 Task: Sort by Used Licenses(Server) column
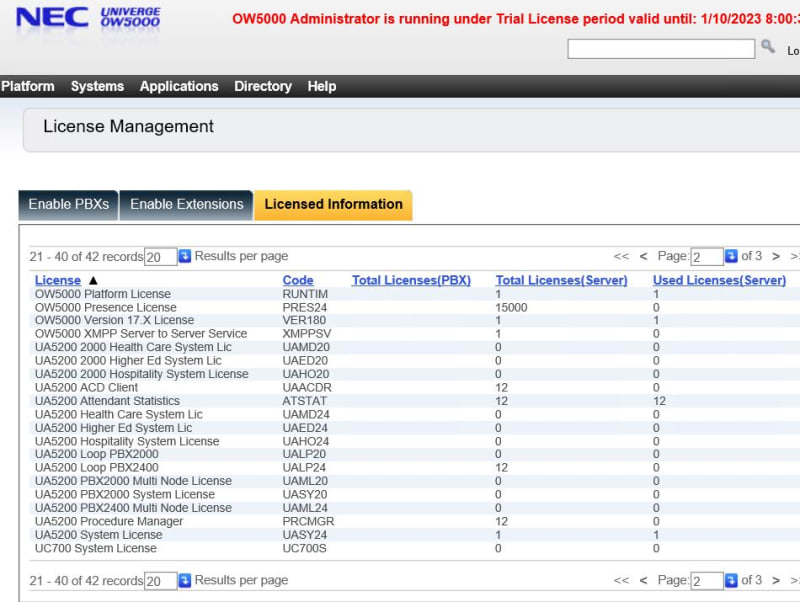[x=719, y=280]
